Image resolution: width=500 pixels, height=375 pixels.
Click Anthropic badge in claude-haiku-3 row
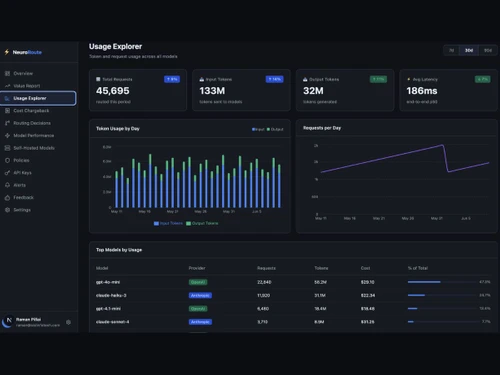tap(200, 295)
